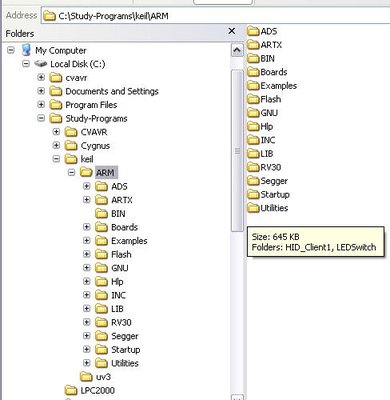
Task: Click the folder tree scroll up arrow
Action: tap(237, 50)
